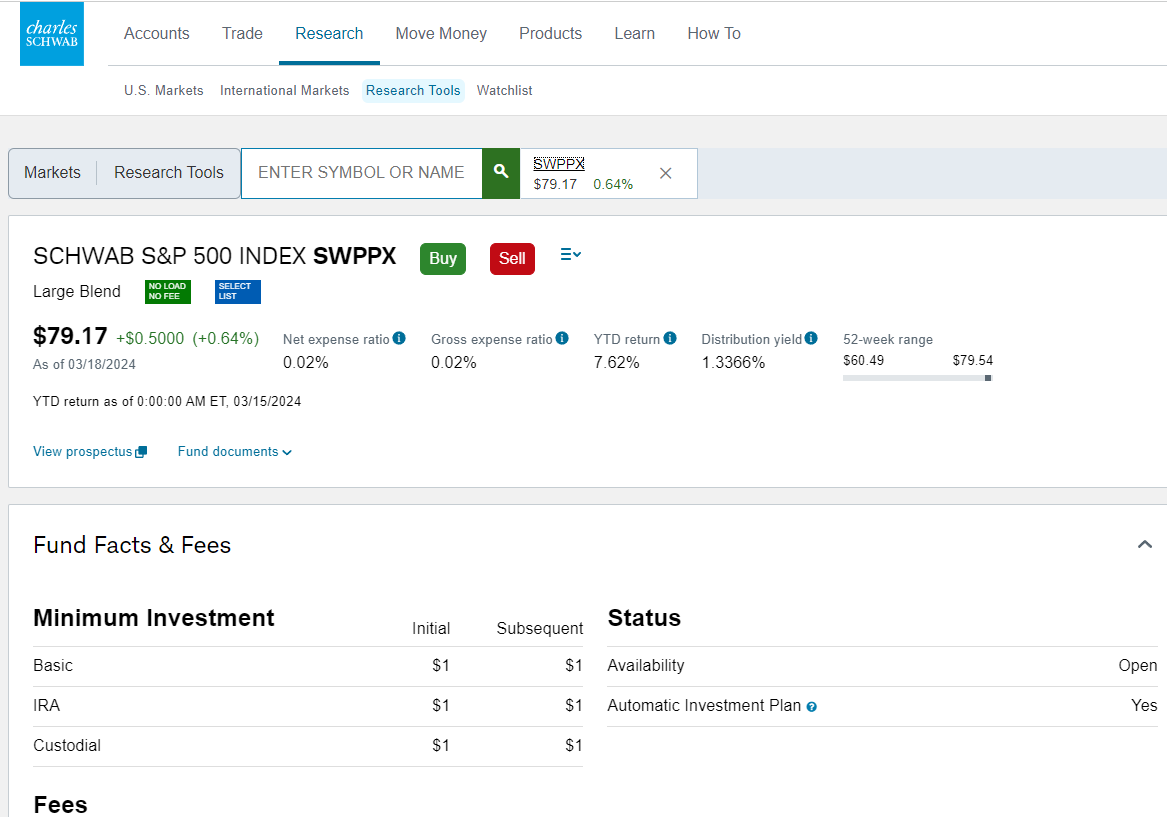
Task: Go to International Markets subtab
Action: pos(284,90)
